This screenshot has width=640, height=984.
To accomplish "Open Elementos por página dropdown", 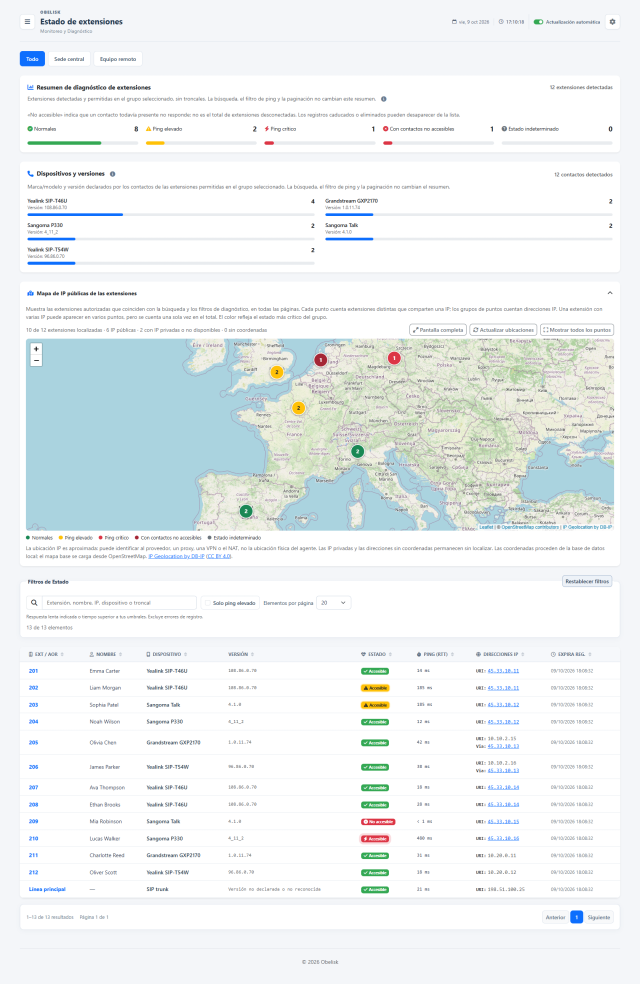I will click(x=333, y=603).
